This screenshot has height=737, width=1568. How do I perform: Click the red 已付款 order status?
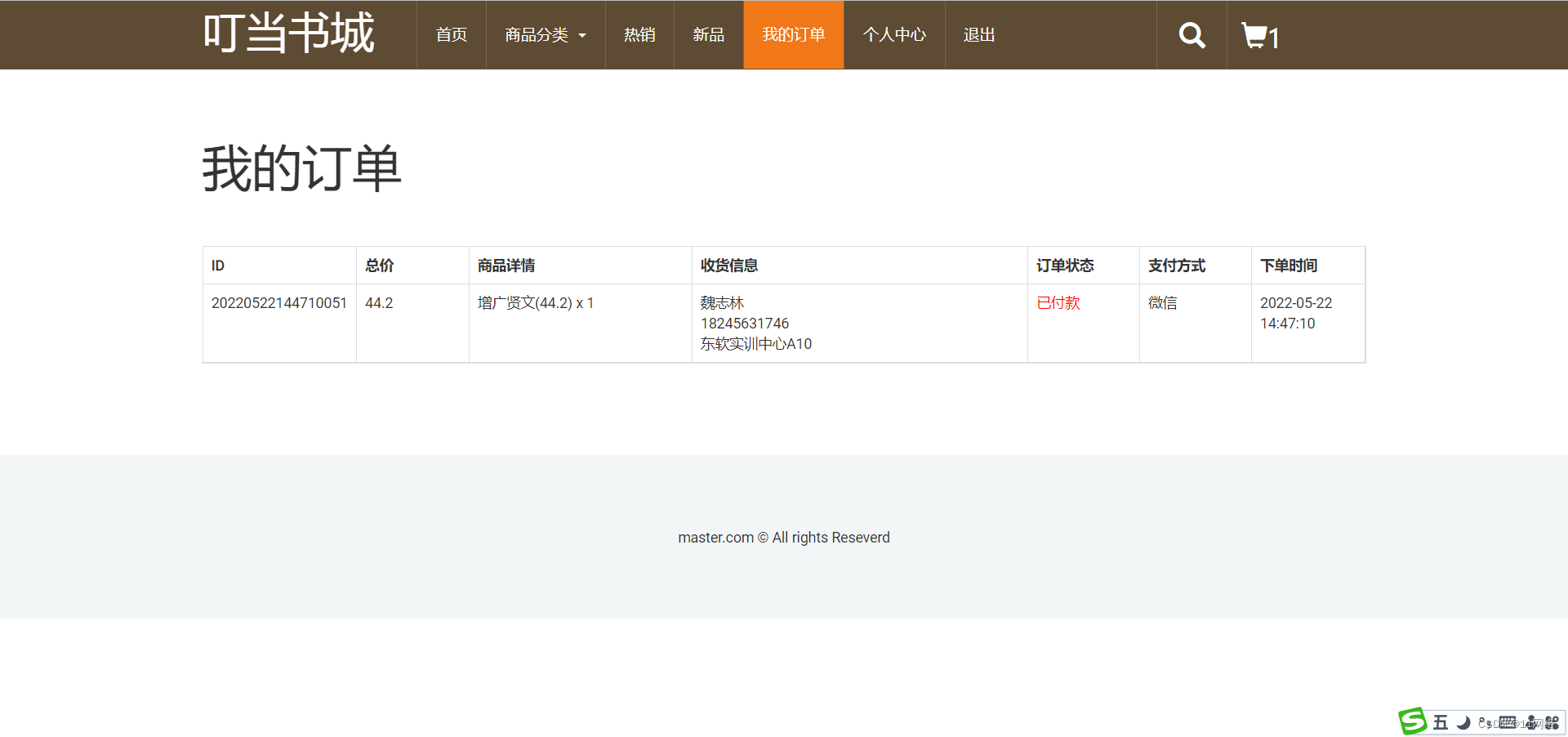click(x=1058, y=303)
